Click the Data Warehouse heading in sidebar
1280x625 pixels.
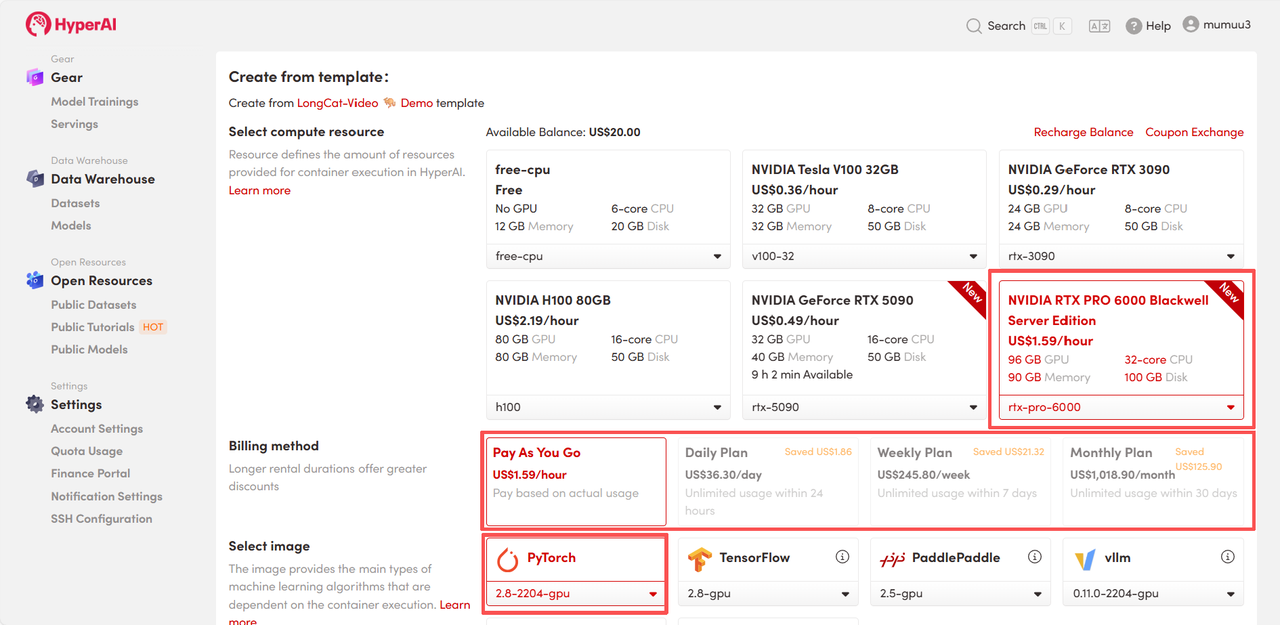[x=103, y=179]
